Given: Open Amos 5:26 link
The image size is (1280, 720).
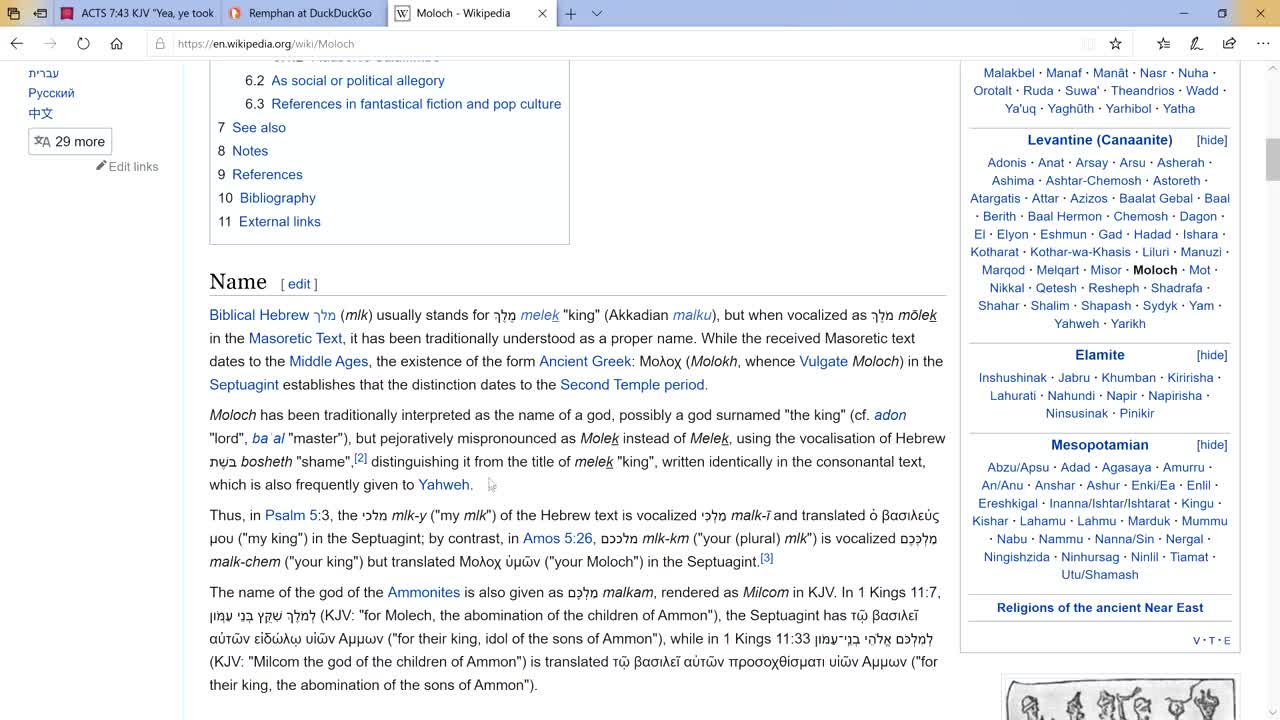Looking at the screenshot, I should point(557,538).
